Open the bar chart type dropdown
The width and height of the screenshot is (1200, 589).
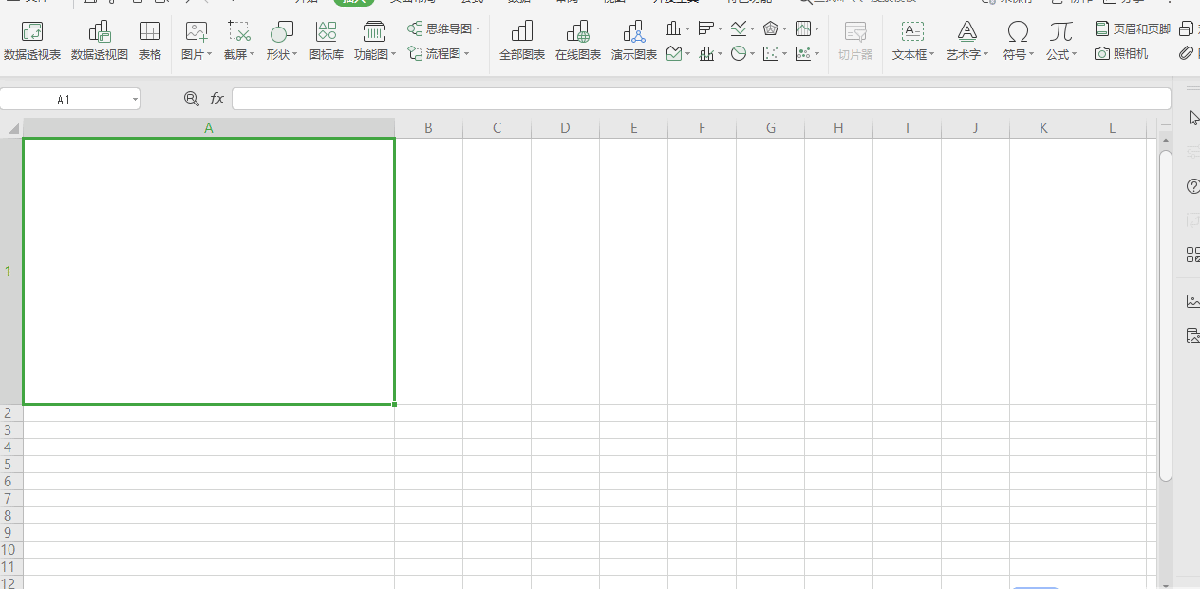[x=710, y=29]
